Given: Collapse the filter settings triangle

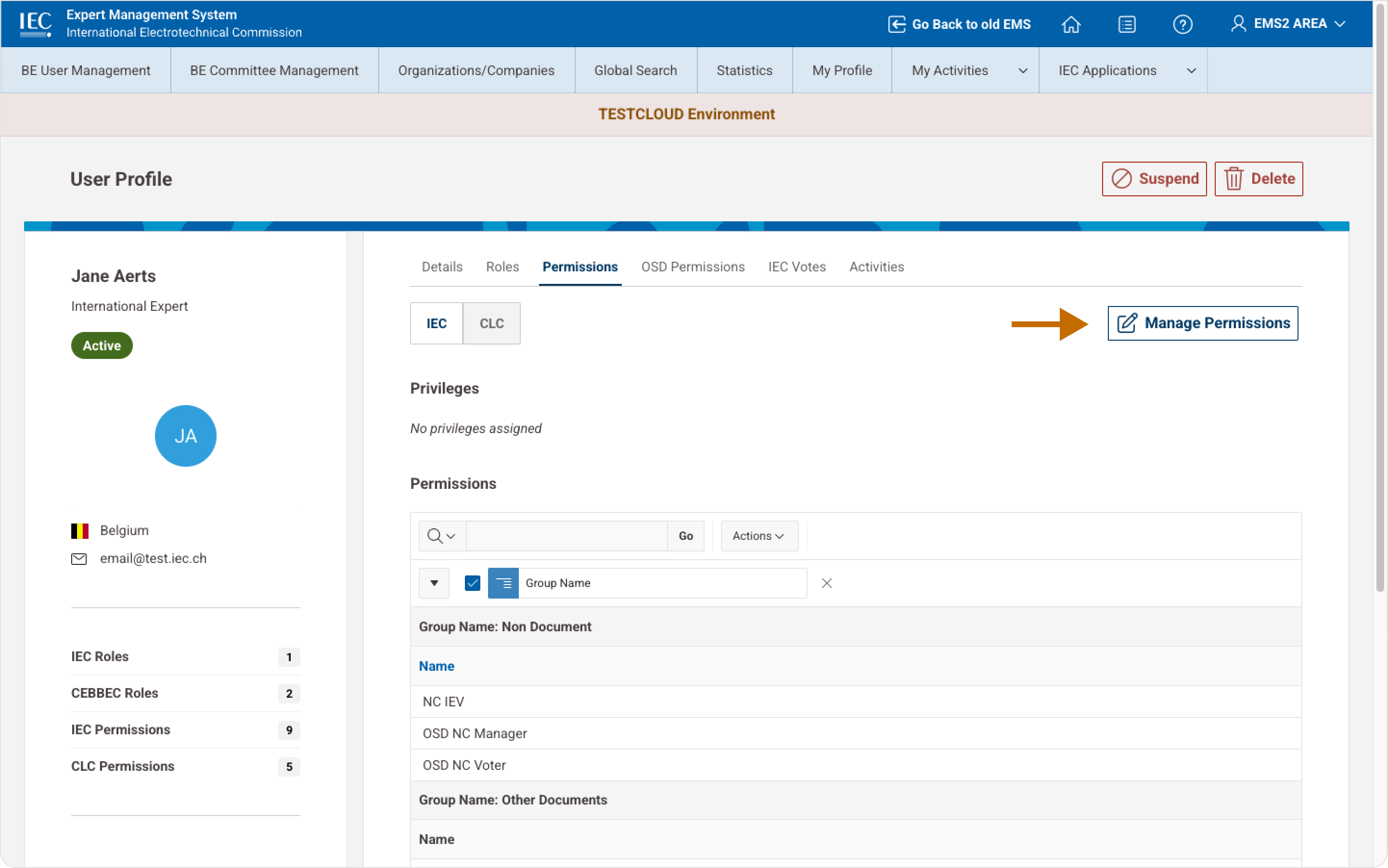Looking at the screenshot, I should (434, 583).
